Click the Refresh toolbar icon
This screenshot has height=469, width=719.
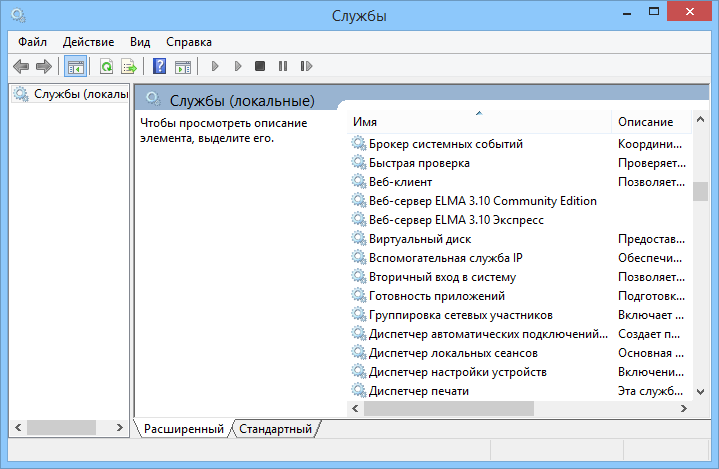tap(106, 67)
